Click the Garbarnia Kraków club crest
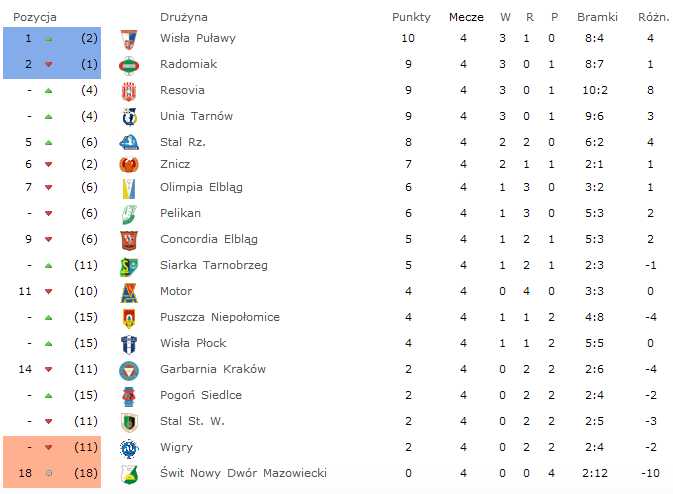Image resolution: width=673 pixels, height=494 pixels. click(x=129, y=370)
